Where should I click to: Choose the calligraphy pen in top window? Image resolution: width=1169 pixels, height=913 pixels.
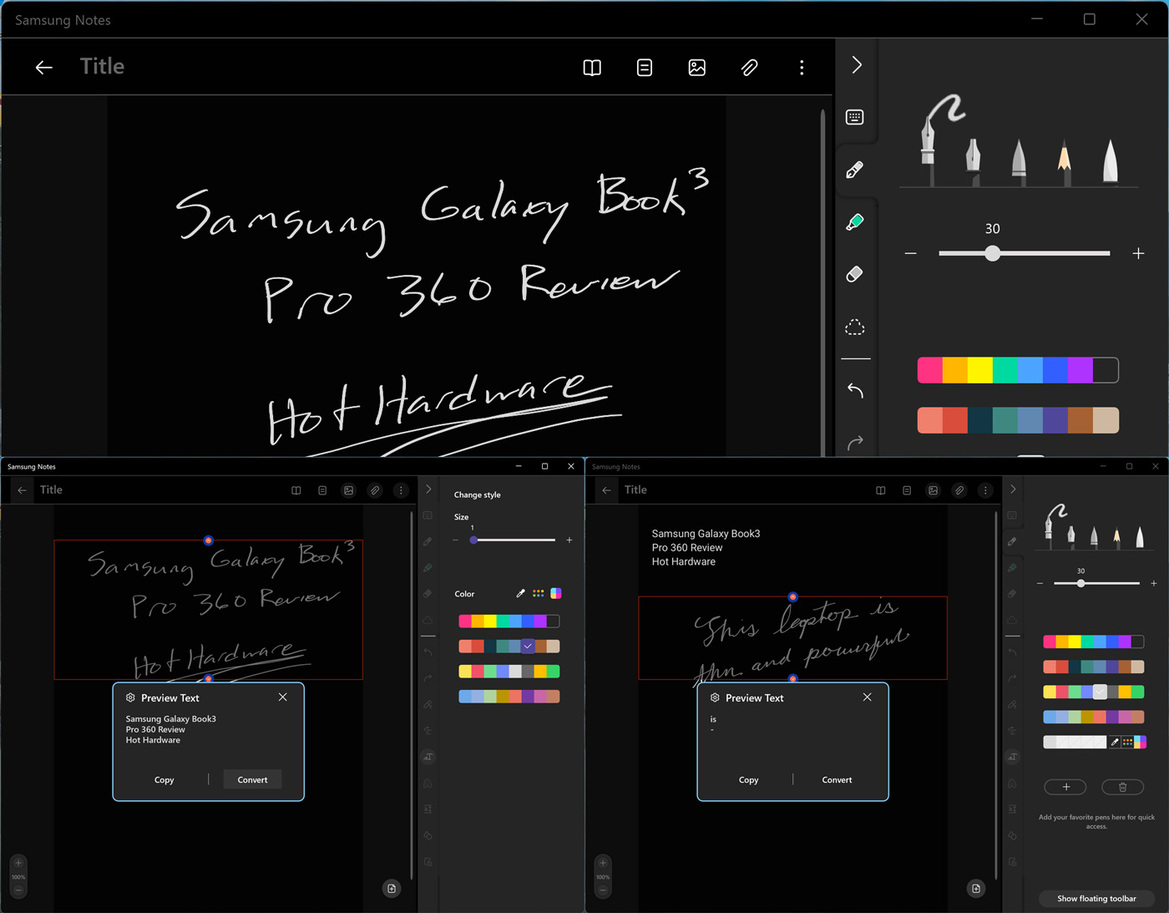pyautogui.click(x=973, y=161)
